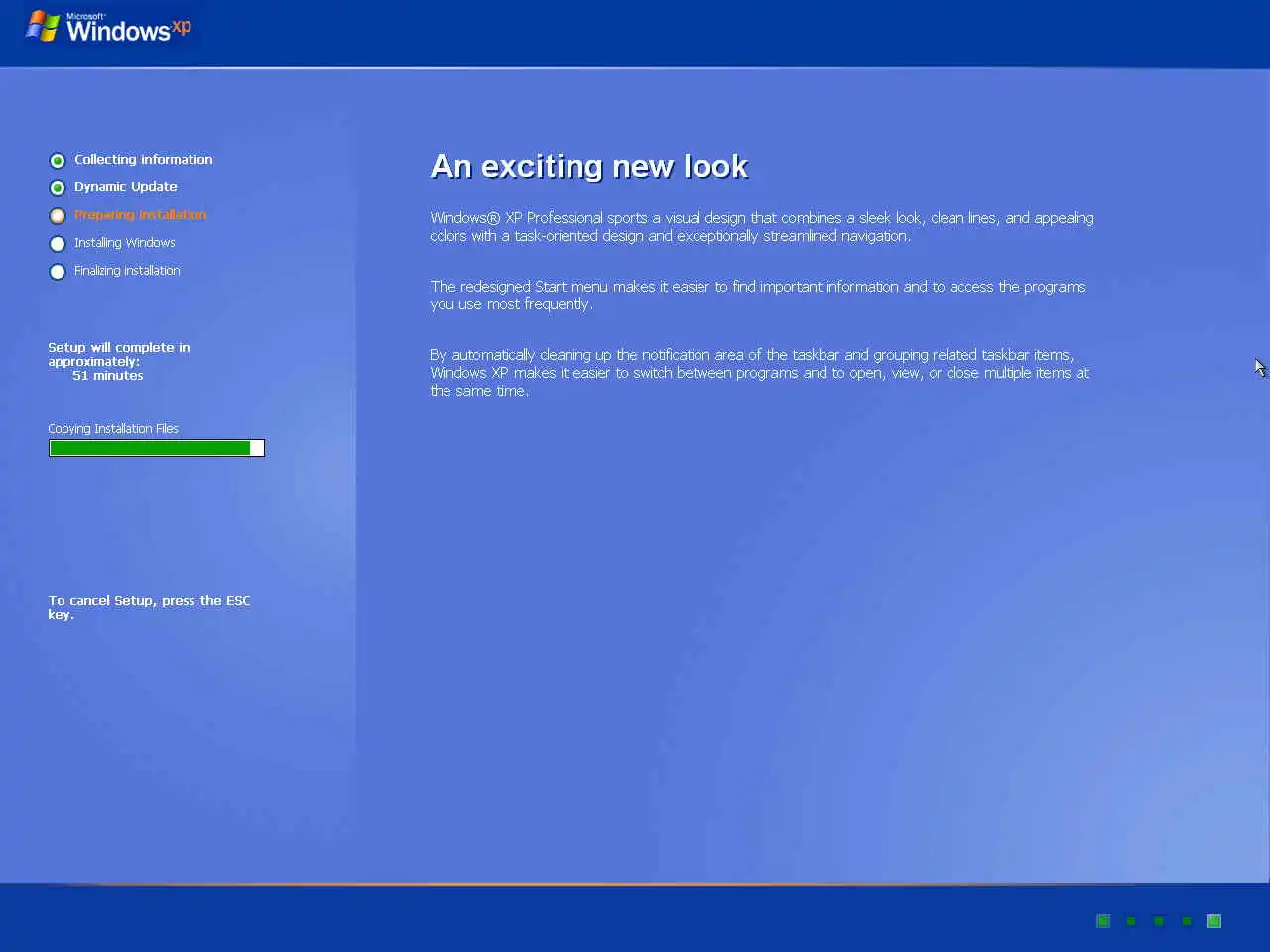Click the 'An exciting new look' heading

pos(588,166)
